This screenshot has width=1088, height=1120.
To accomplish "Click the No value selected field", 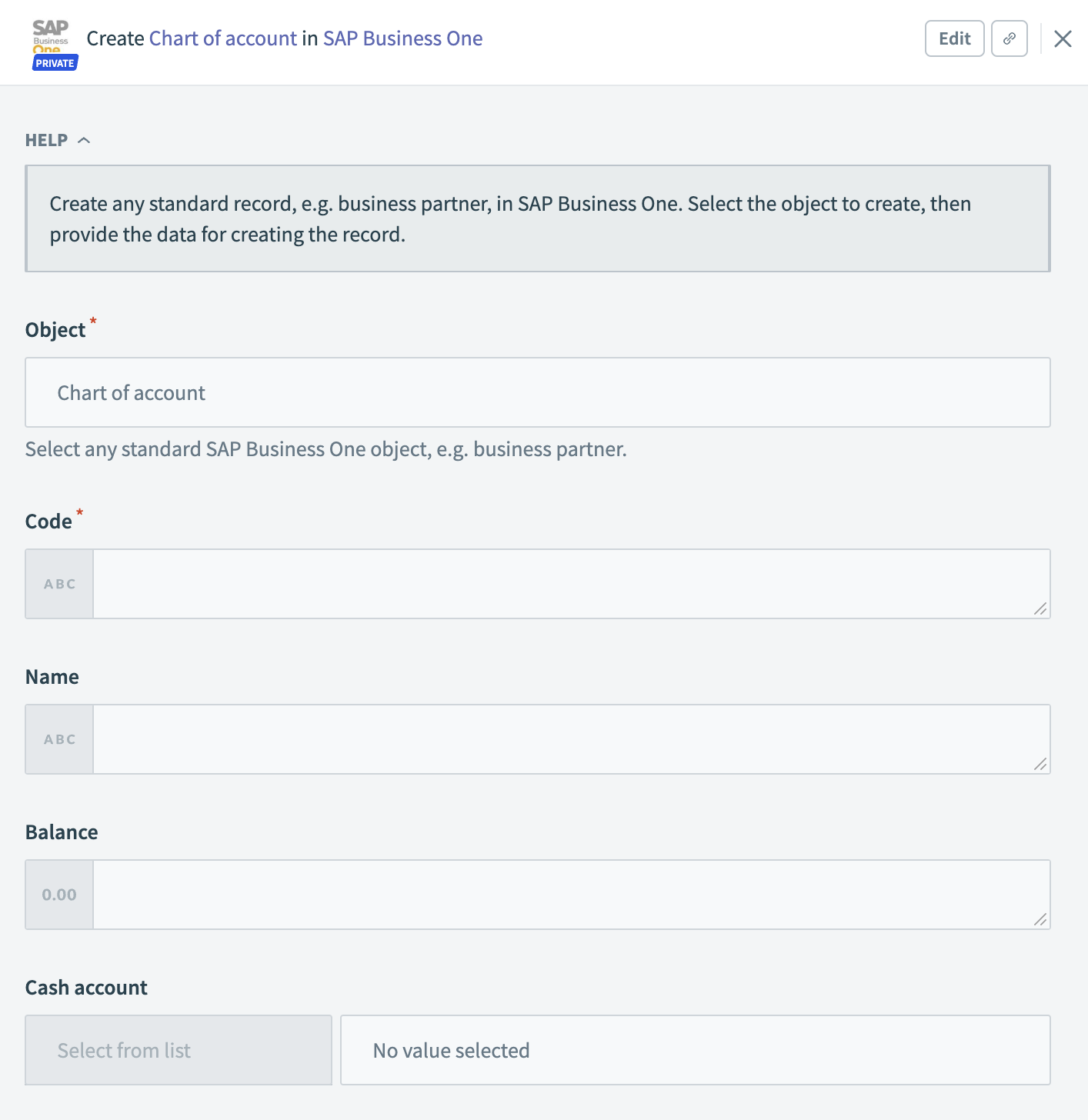I will [x=695, y=1050].
